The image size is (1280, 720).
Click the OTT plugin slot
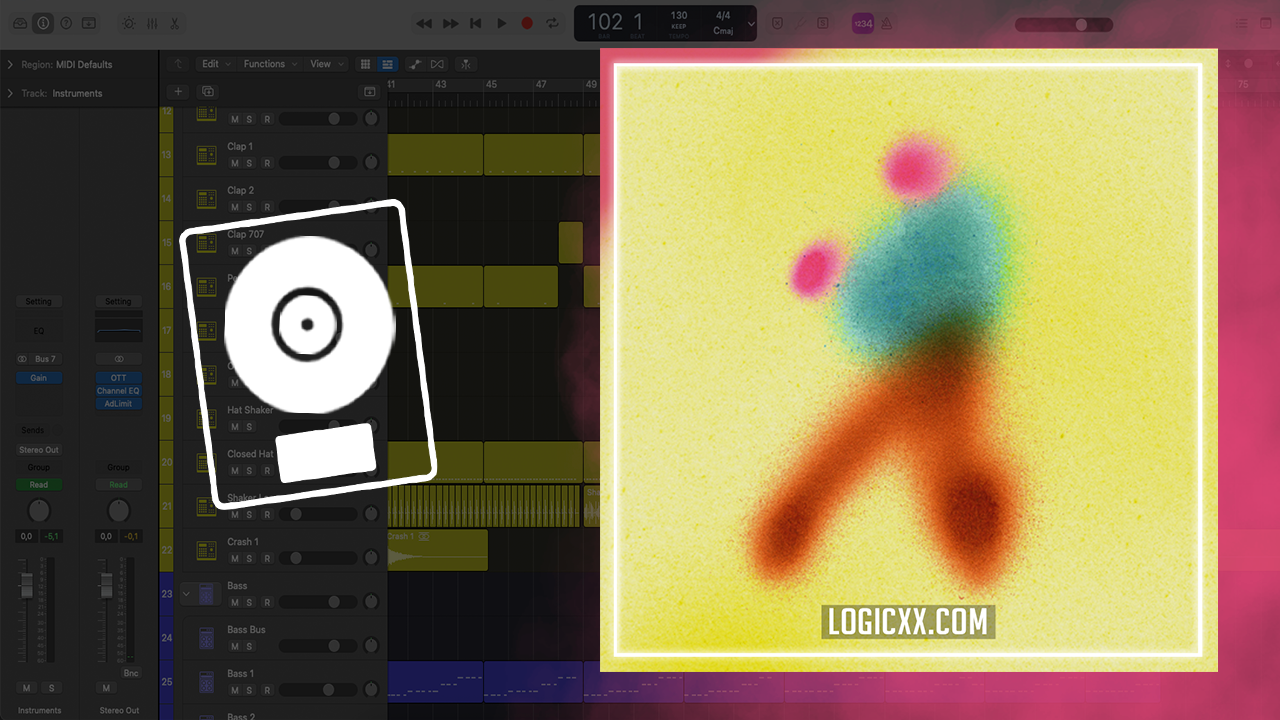click(118, 378)
